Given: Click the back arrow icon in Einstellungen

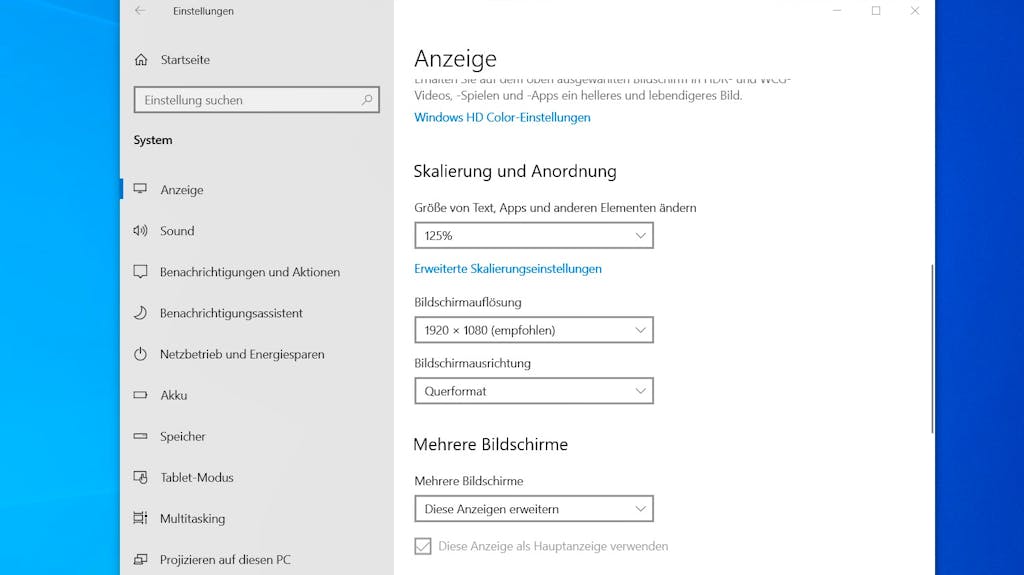Looking at the screenshot, I should (140, 11).
